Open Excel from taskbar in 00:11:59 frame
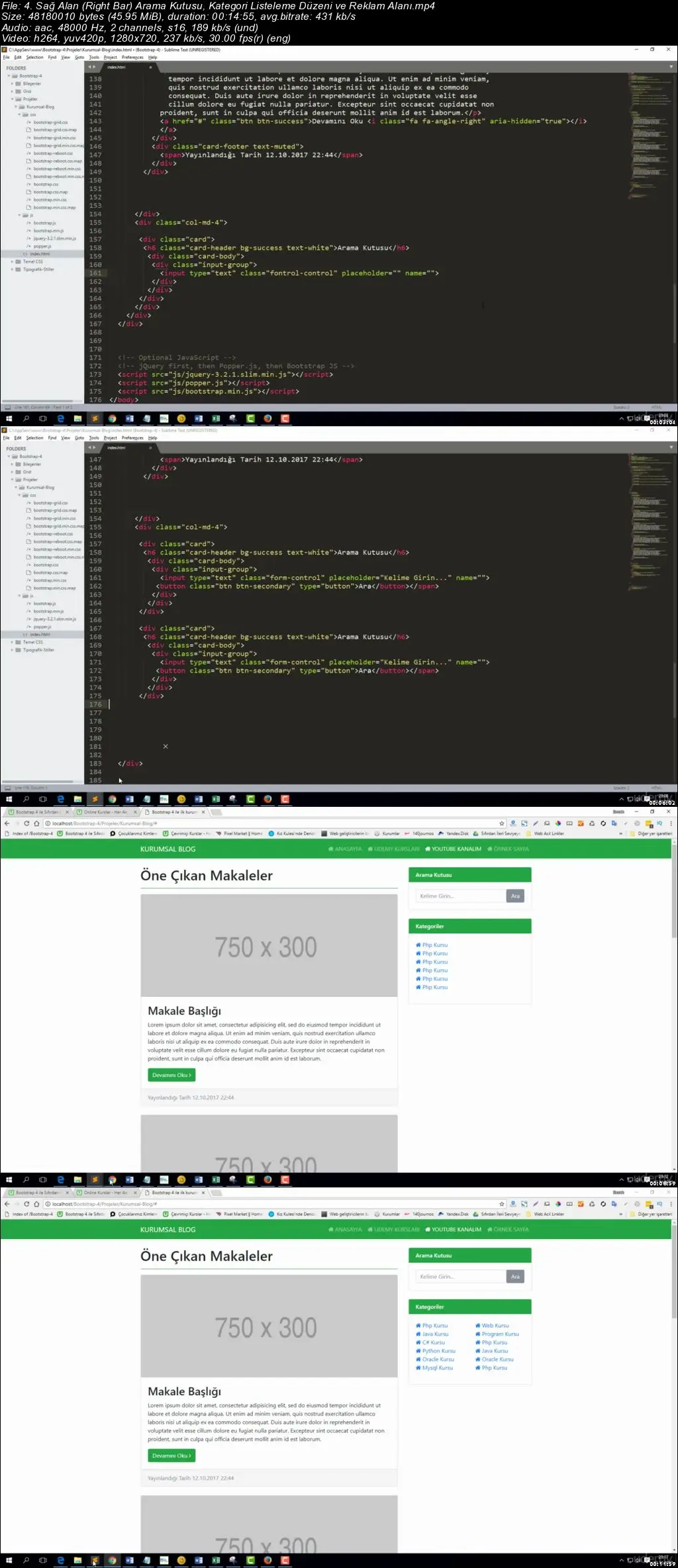 tap(215, 1560)
